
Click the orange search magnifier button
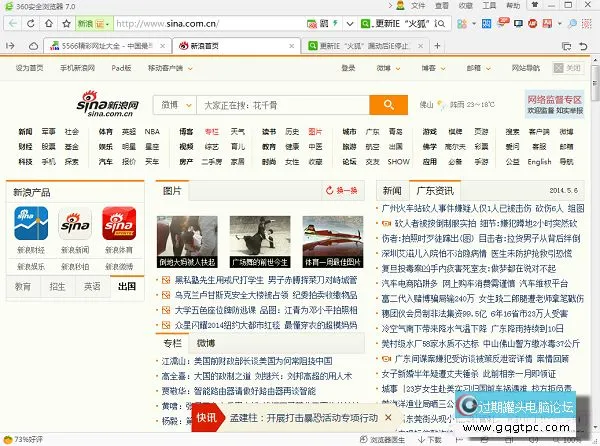[x=383, y=104]
